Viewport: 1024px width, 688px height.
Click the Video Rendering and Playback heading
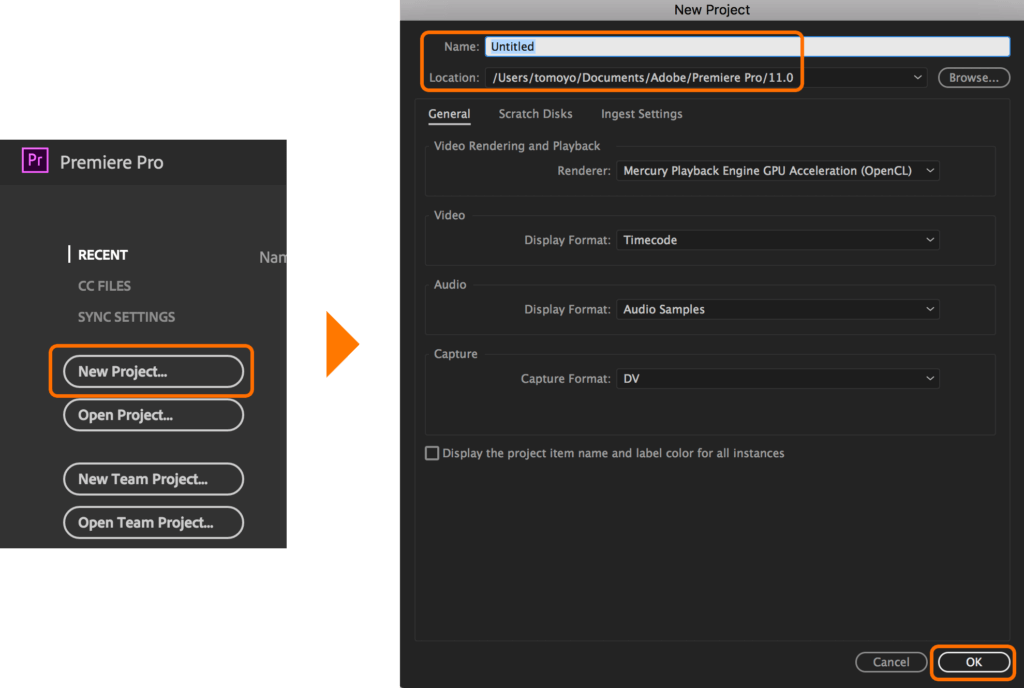[517, 146]
